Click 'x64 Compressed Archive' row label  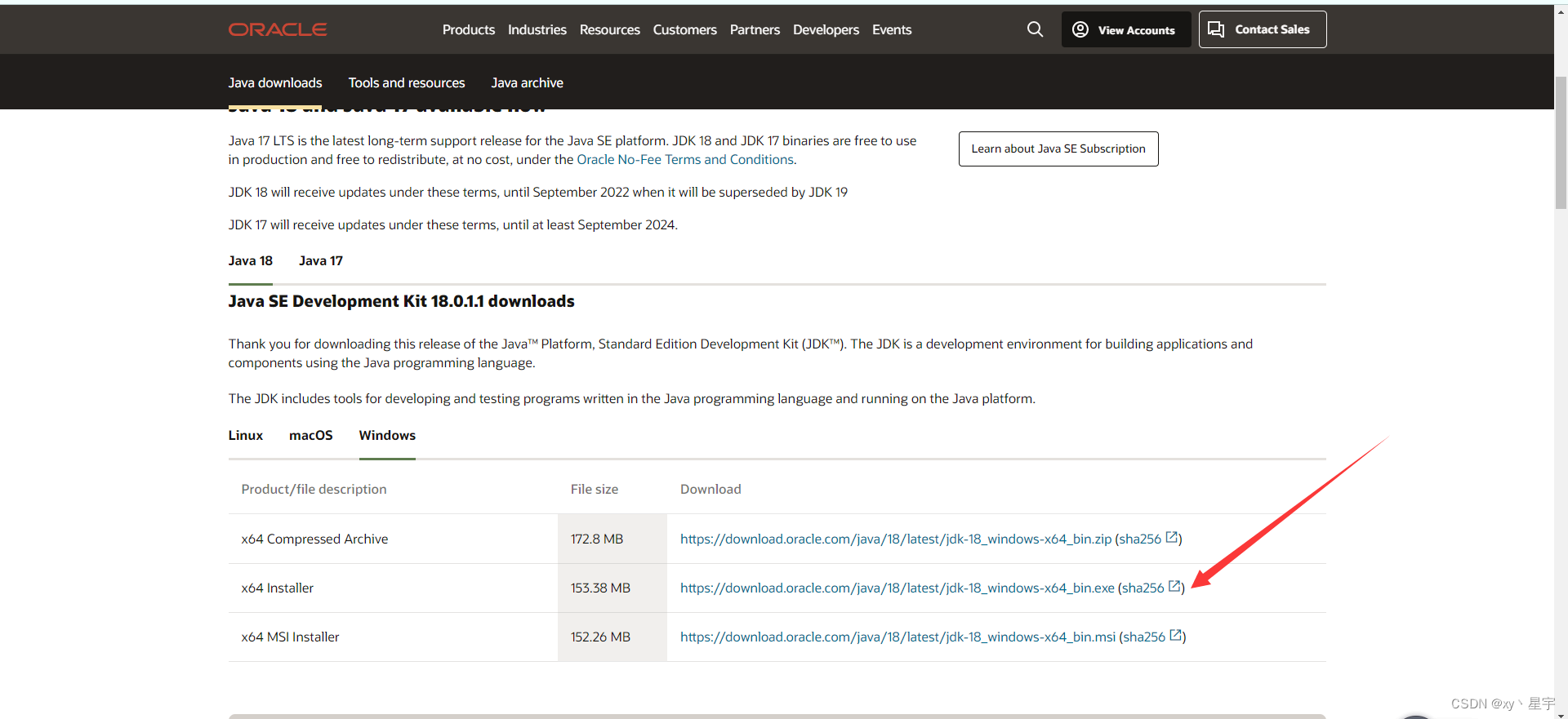point(314,539)
